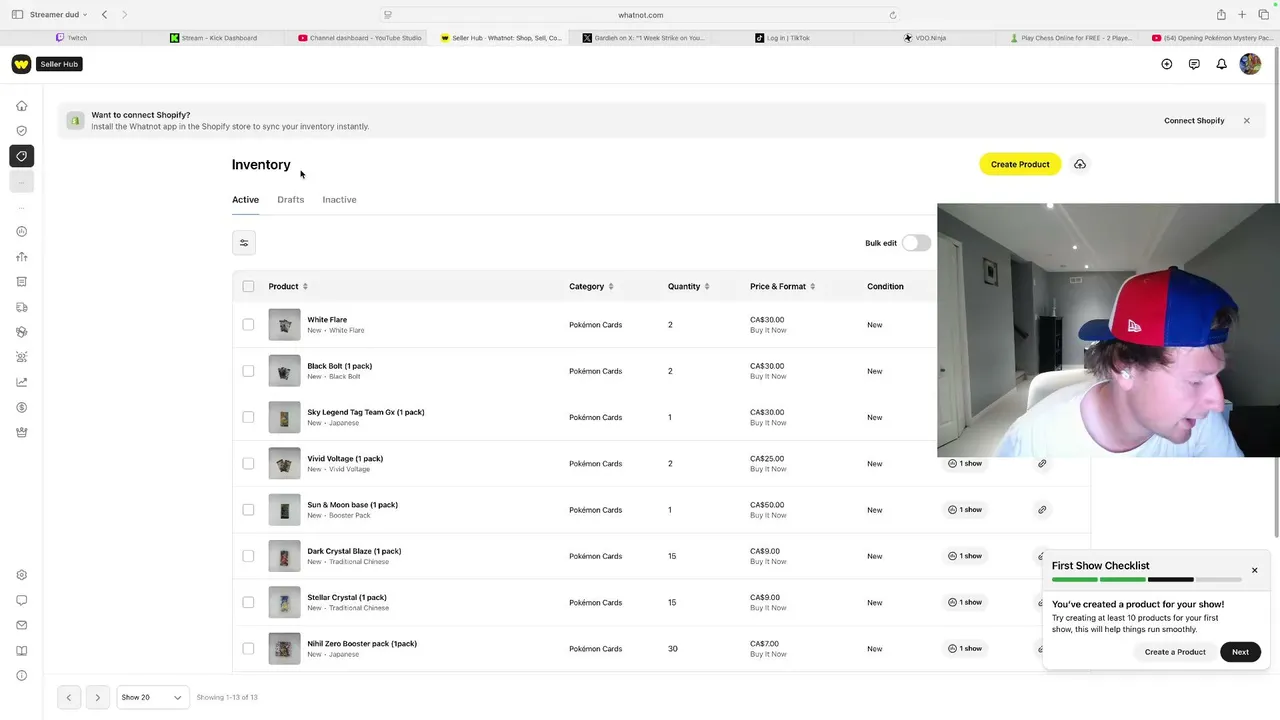Open the Kick Dashboard browser tab
Screen dimensions: 1280x720
[x=212, y=38]
